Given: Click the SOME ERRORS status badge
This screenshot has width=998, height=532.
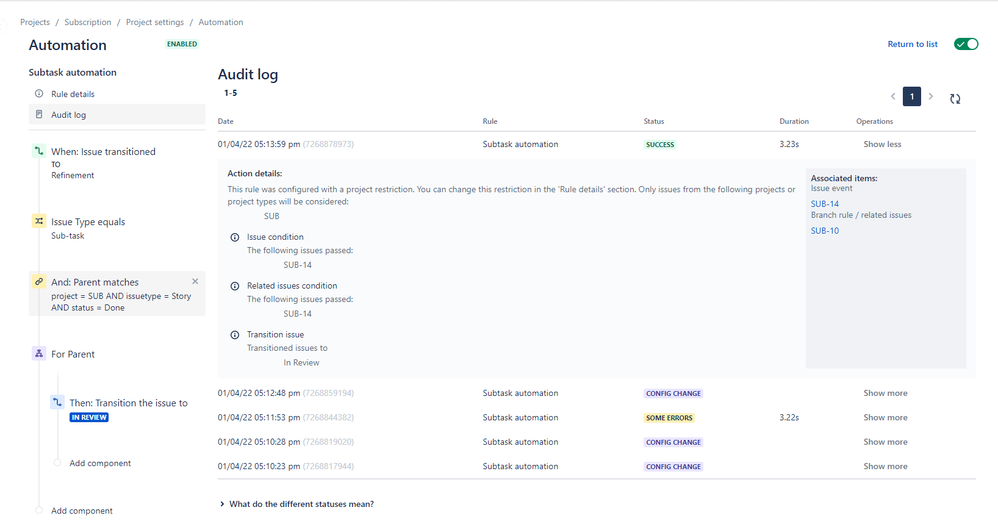Looking at the screenshot, I should tap(669, 418).
